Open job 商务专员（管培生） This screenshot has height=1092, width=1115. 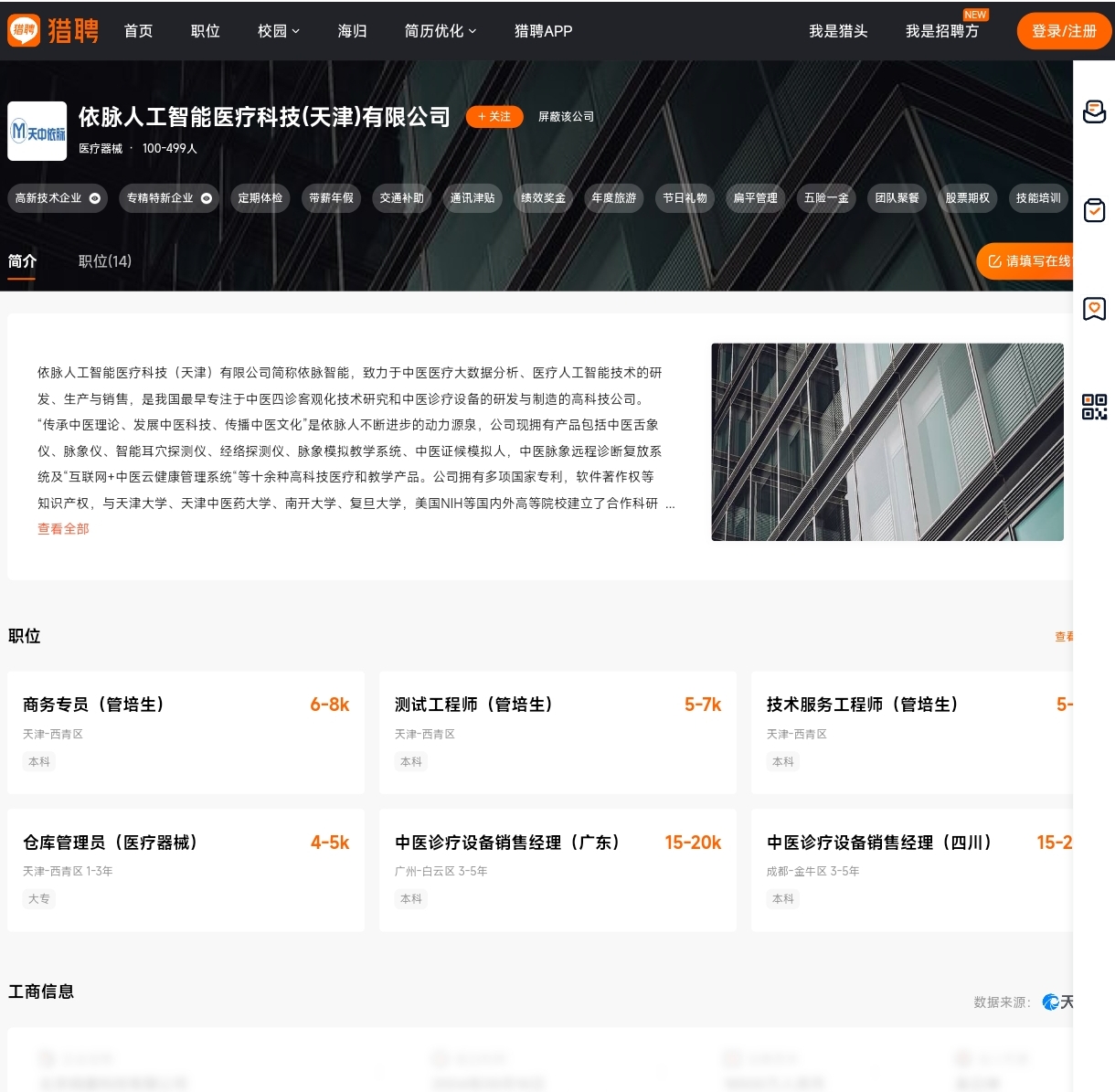(93, 705)
